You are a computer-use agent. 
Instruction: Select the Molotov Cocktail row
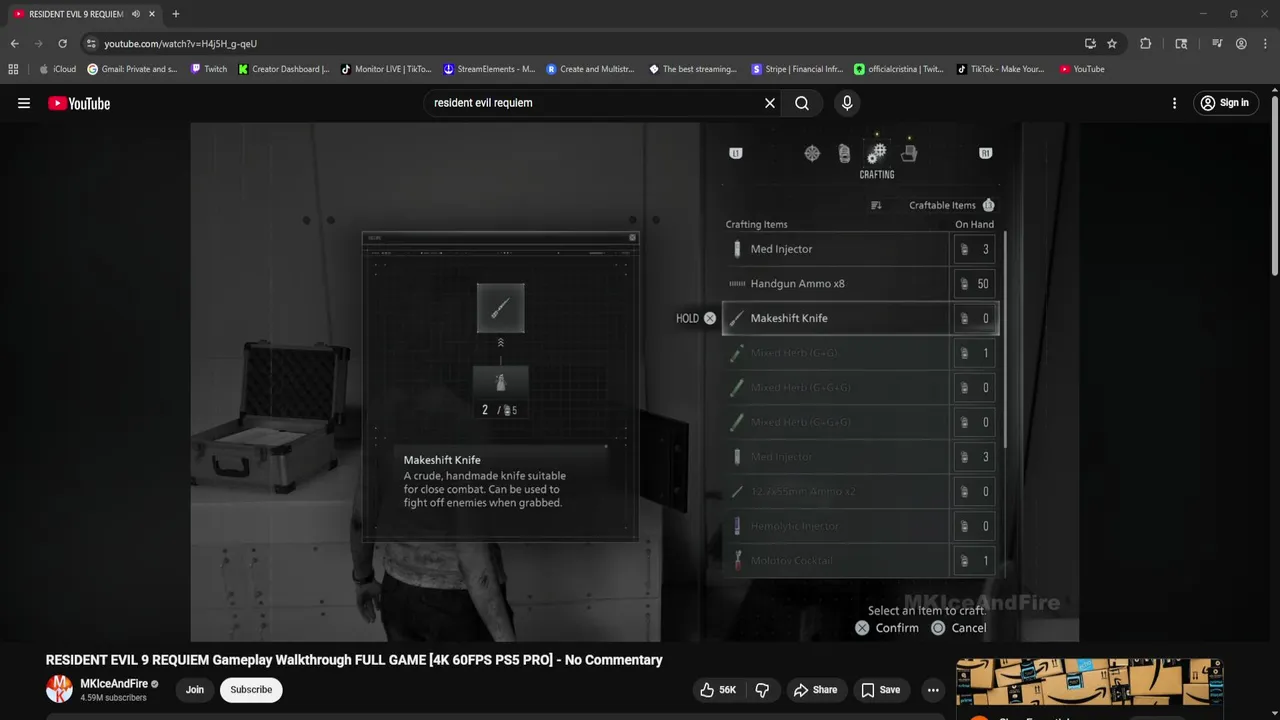pos(860,560)
